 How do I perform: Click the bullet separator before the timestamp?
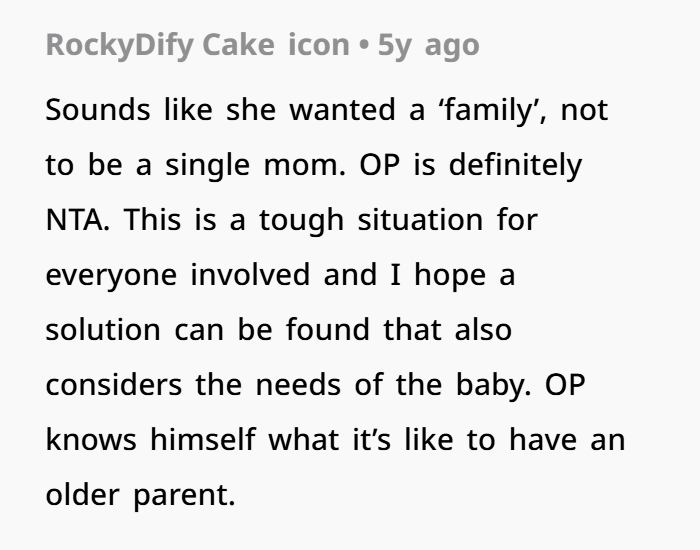point(367,45)
